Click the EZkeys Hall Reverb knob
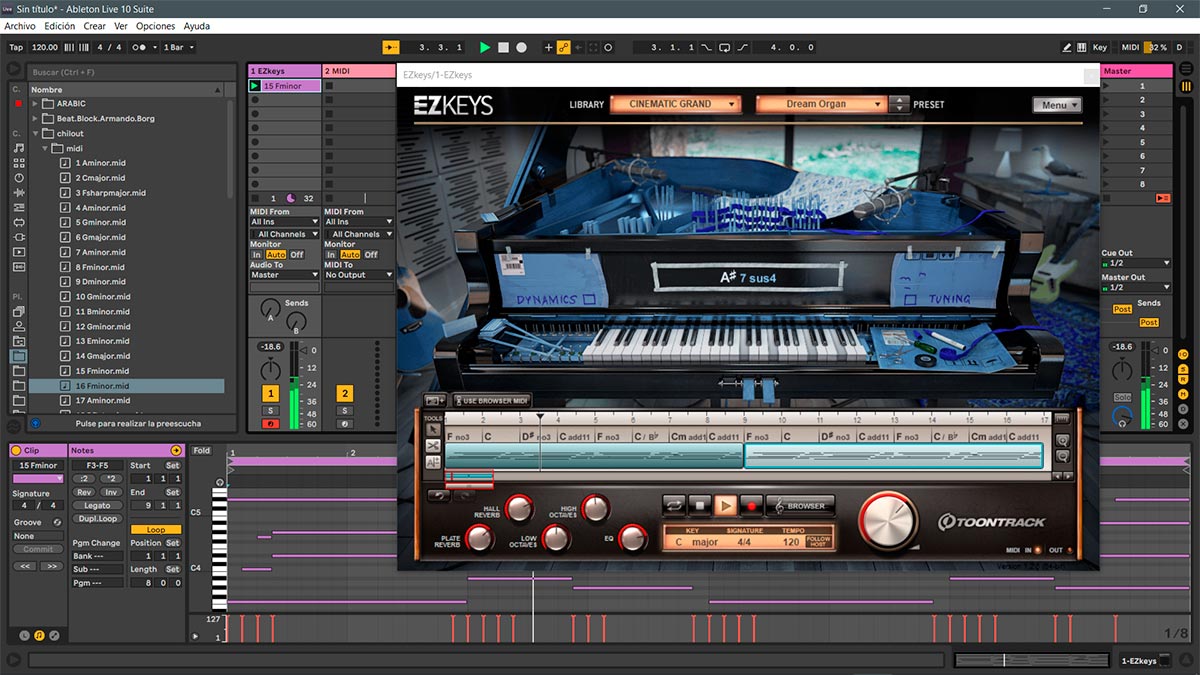Viewport: 1200px width, 675px height. tap(518, 509)
